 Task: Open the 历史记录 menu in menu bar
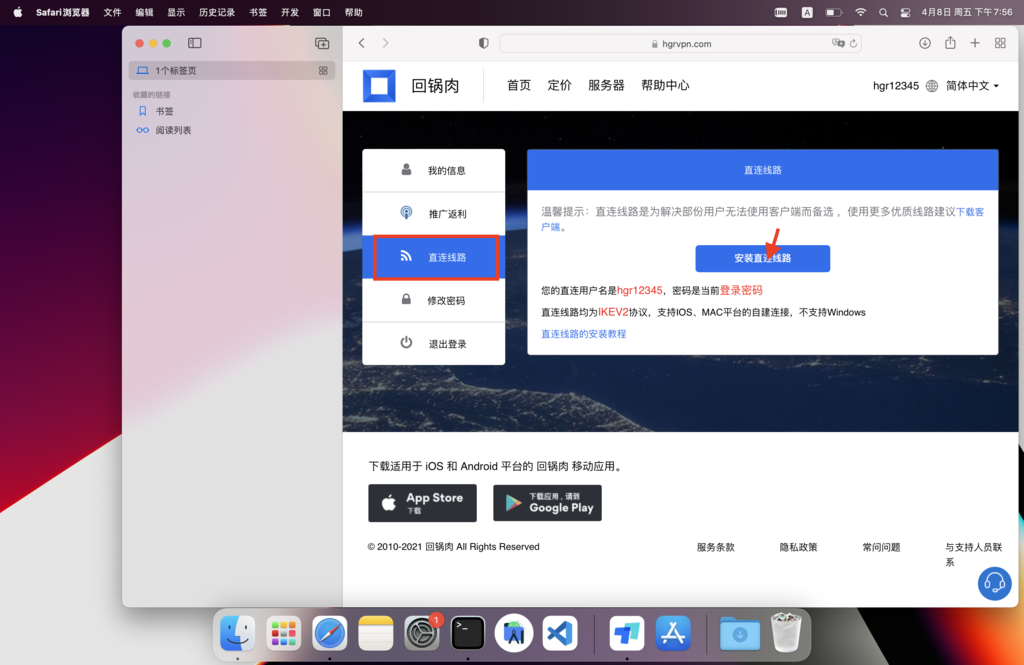tap(217, 13)
